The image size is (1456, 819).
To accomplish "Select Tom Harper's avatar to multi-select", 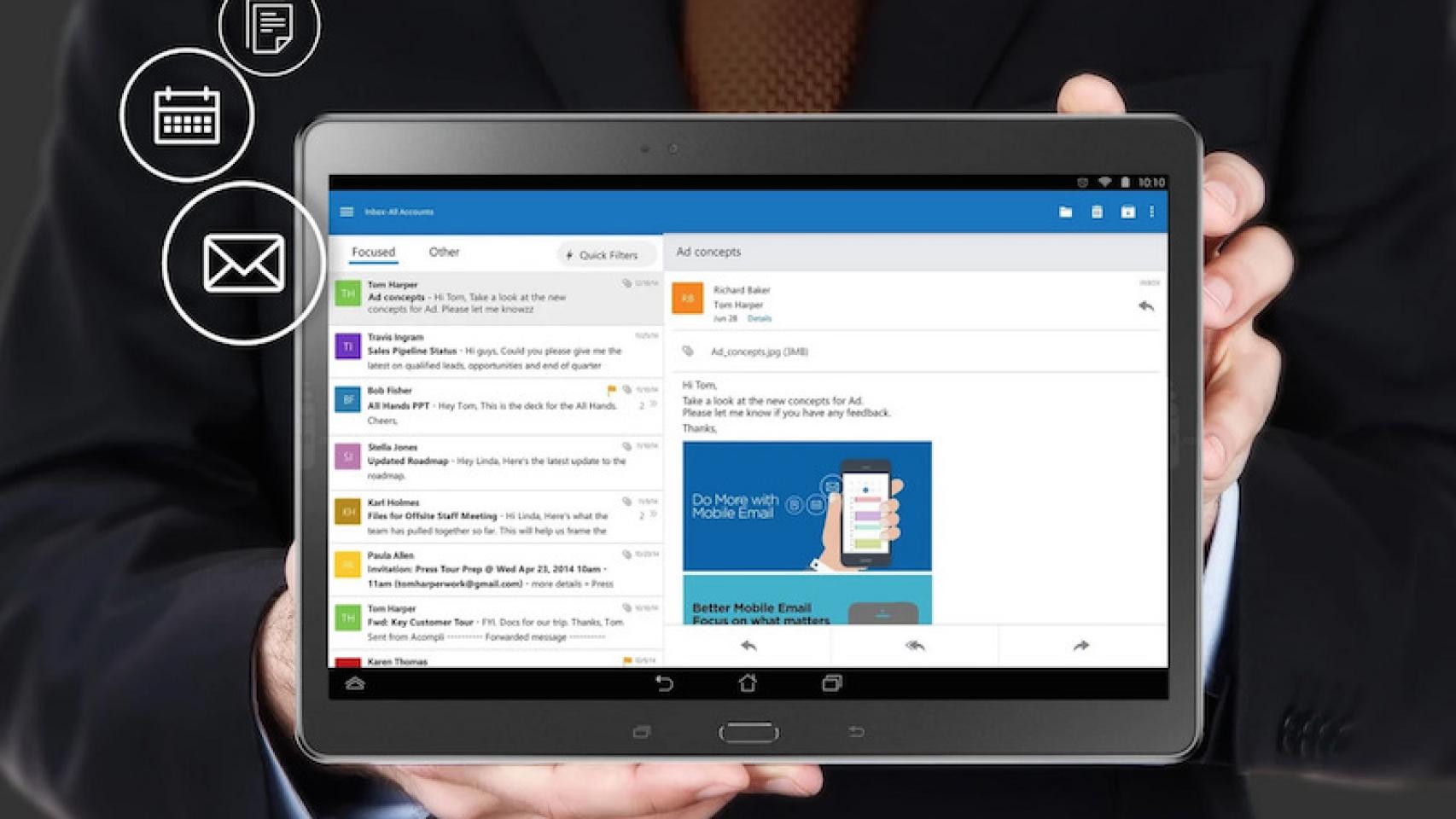I will [347, 293].
